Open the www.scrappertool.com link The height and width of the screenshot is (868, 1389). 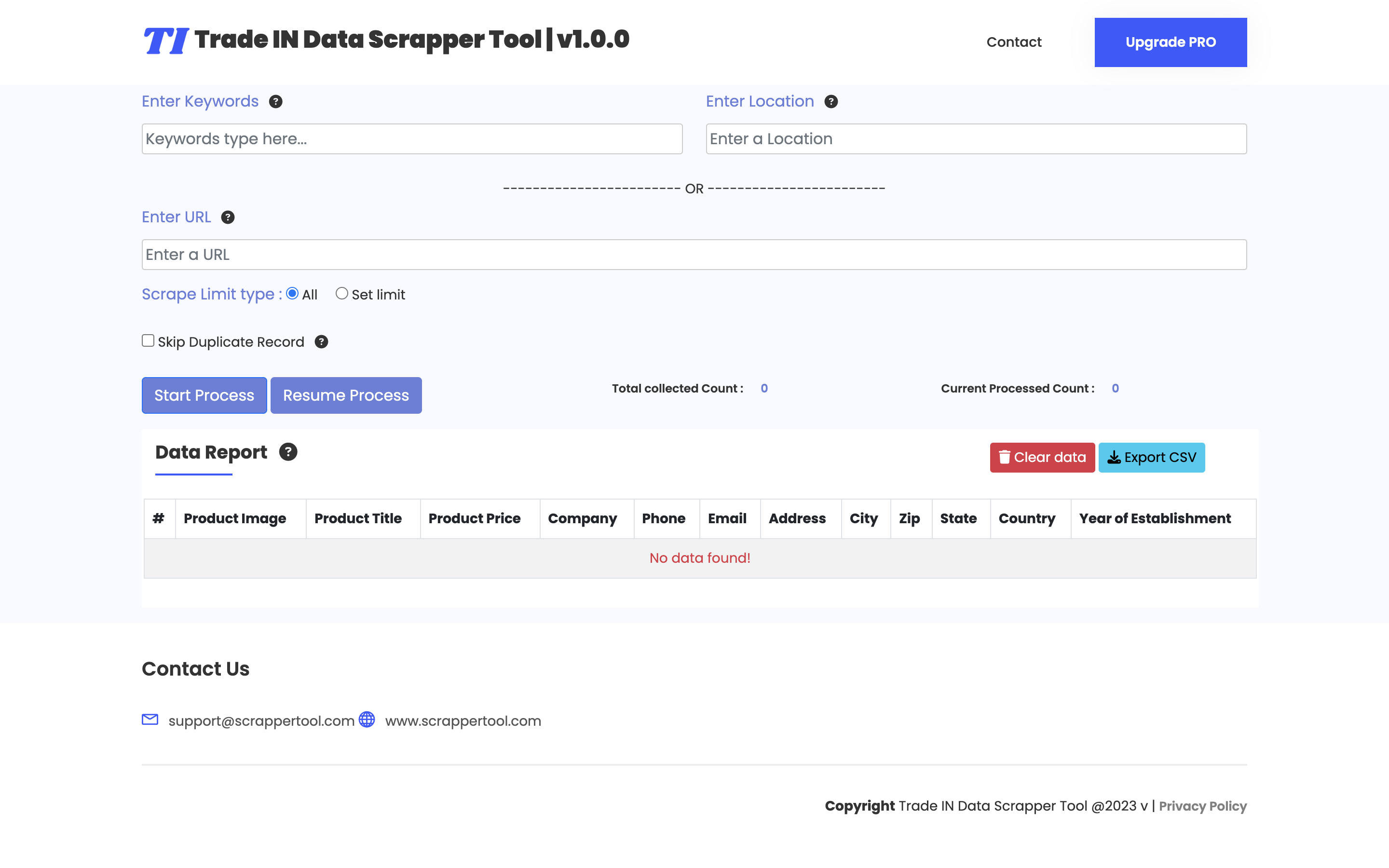pos(463,721)
